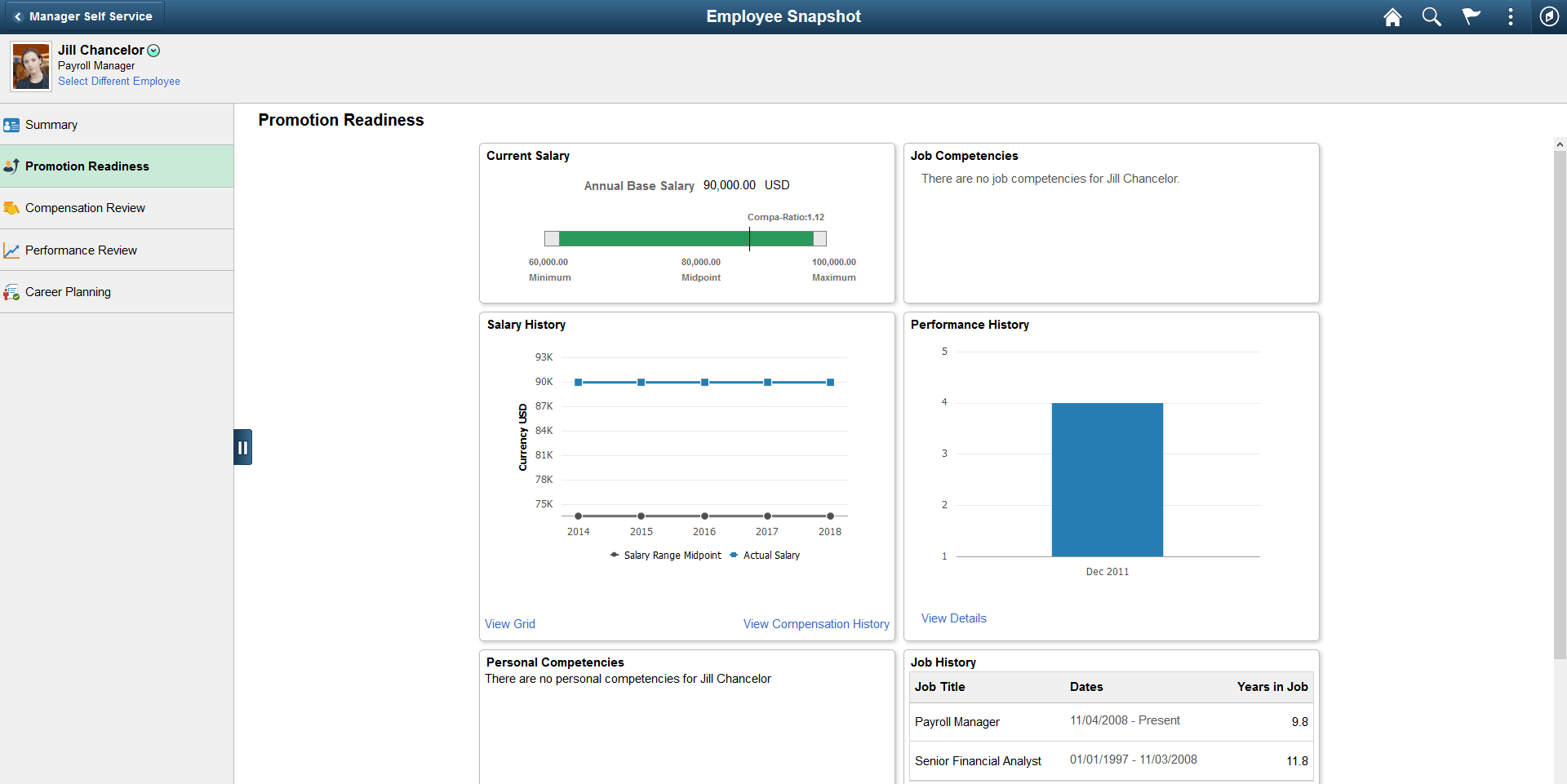The image size is (1567, 784).
Task: Open the Actions three-dot menu
Action: pos(1511,17)
